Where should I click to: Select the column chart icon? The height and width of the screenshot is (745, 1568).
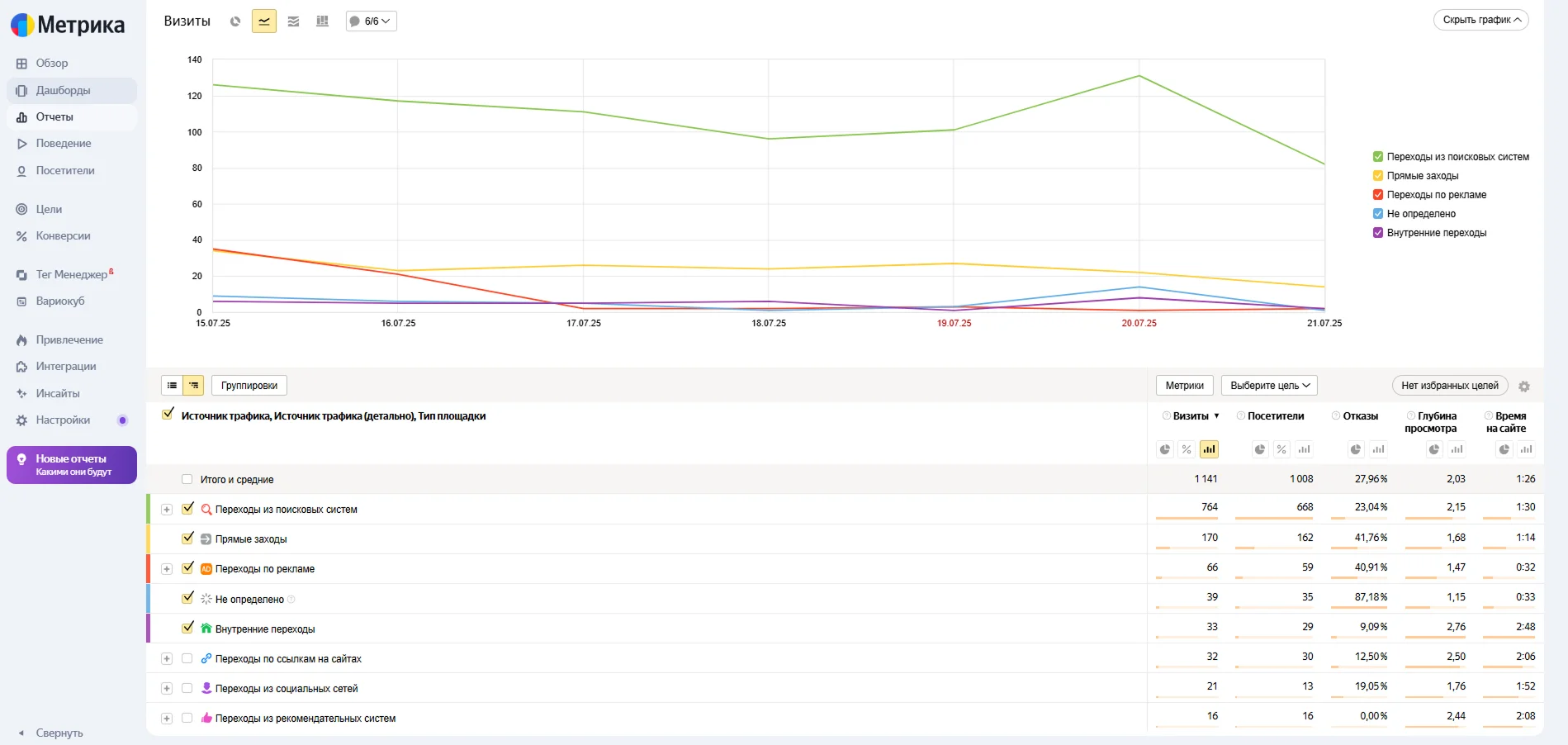(x=322, y=21)
